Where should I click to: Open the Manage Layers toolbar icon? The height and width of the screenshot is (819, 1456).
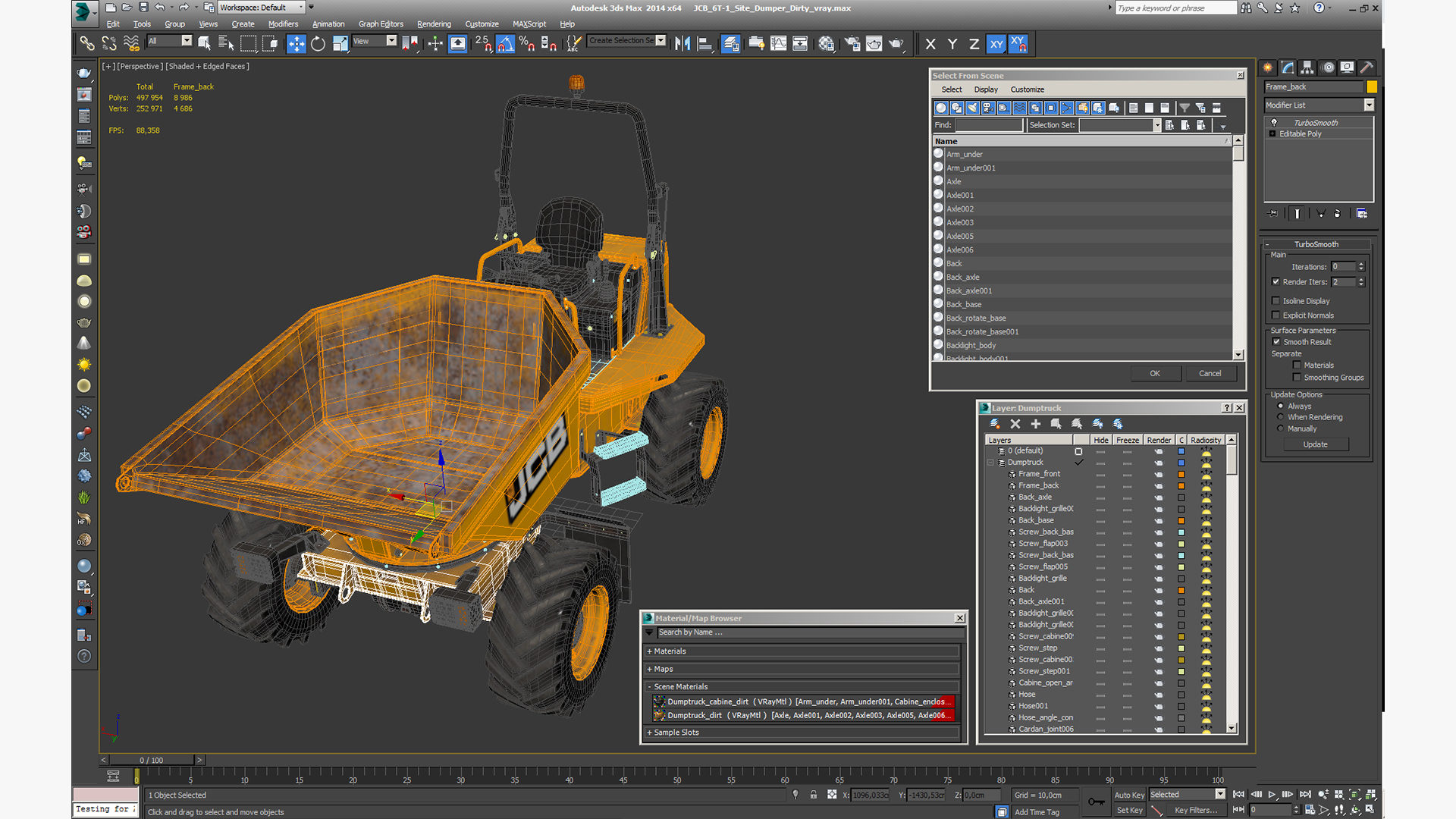pos(731,44)
